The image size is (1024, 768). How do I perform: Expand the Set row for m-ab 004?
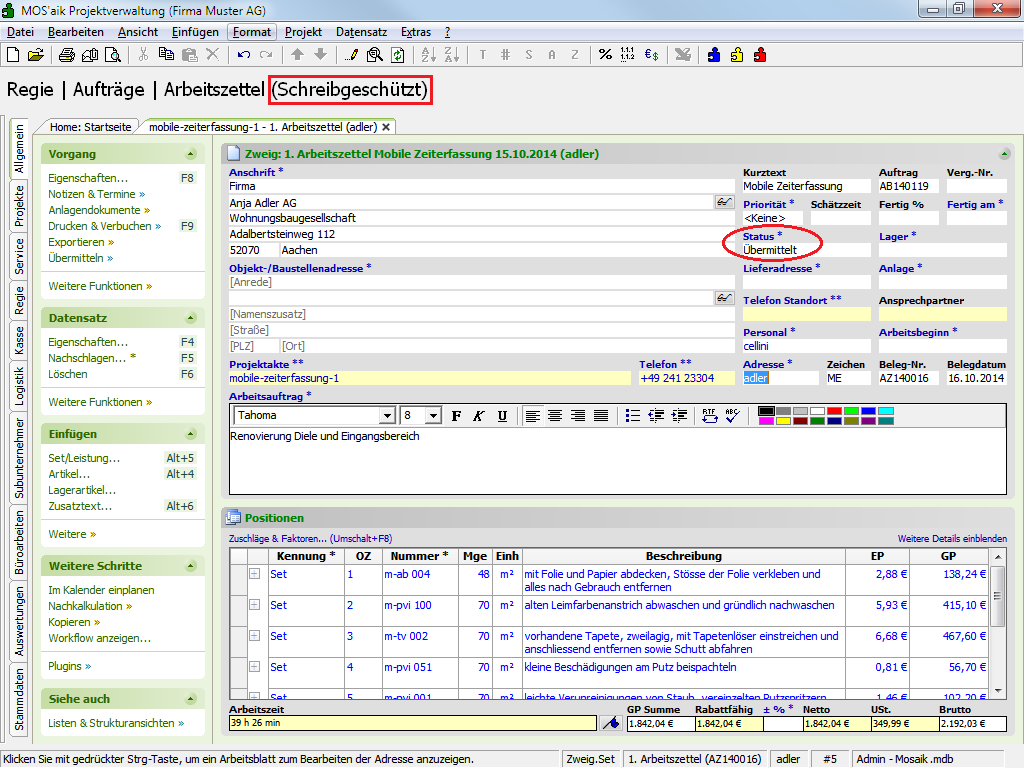[254, 574]
